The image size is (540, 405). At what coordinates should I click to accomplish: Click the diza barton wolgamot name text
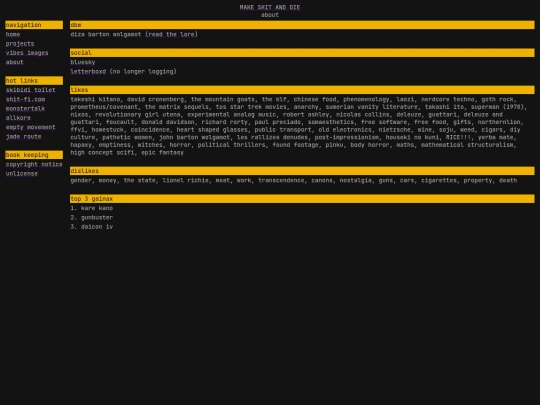[x=106, y=34]
